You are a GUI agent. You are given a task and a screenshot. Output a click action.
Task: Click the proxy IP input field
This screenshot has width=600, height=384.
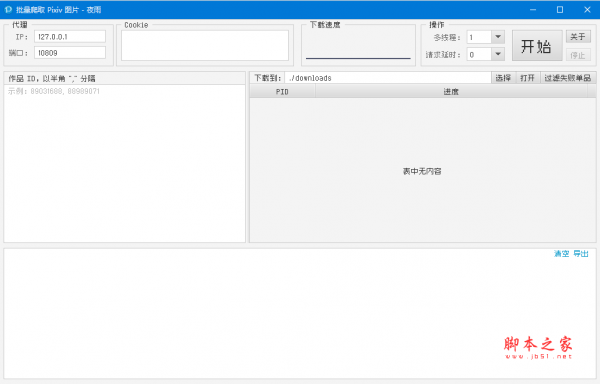click(70, 37)
